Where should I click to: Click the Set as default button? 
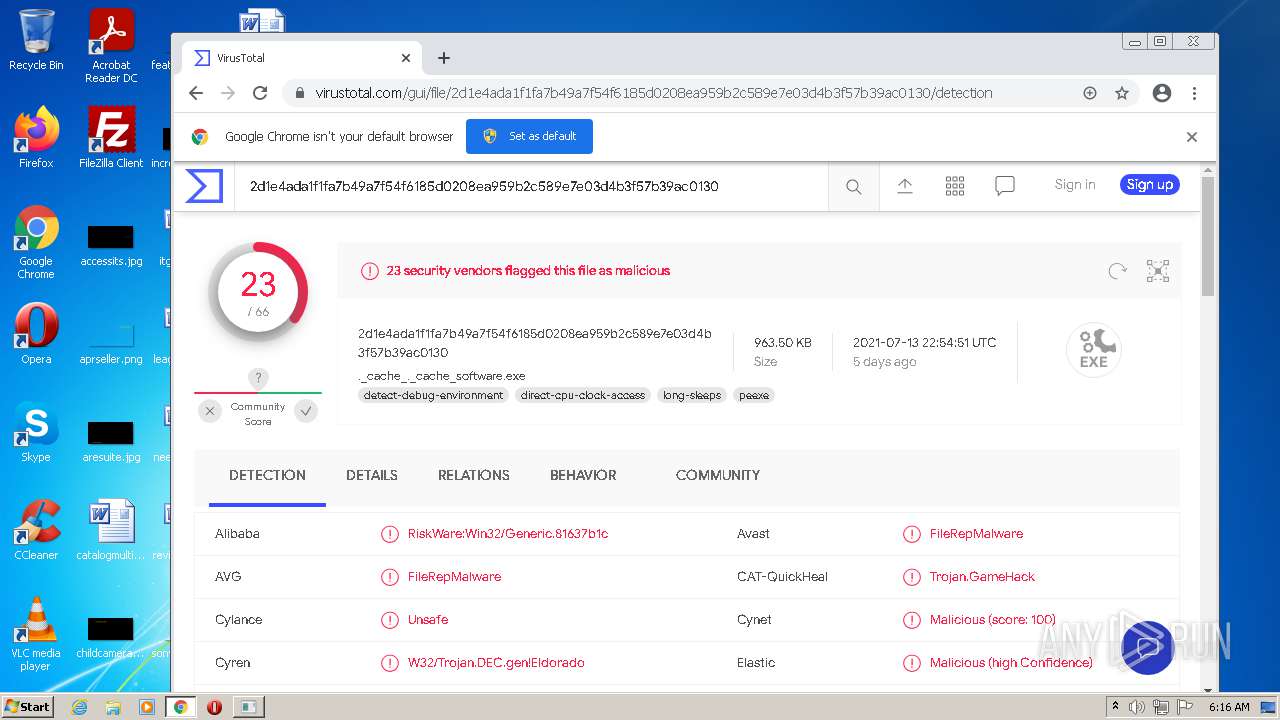coord(529,136)
